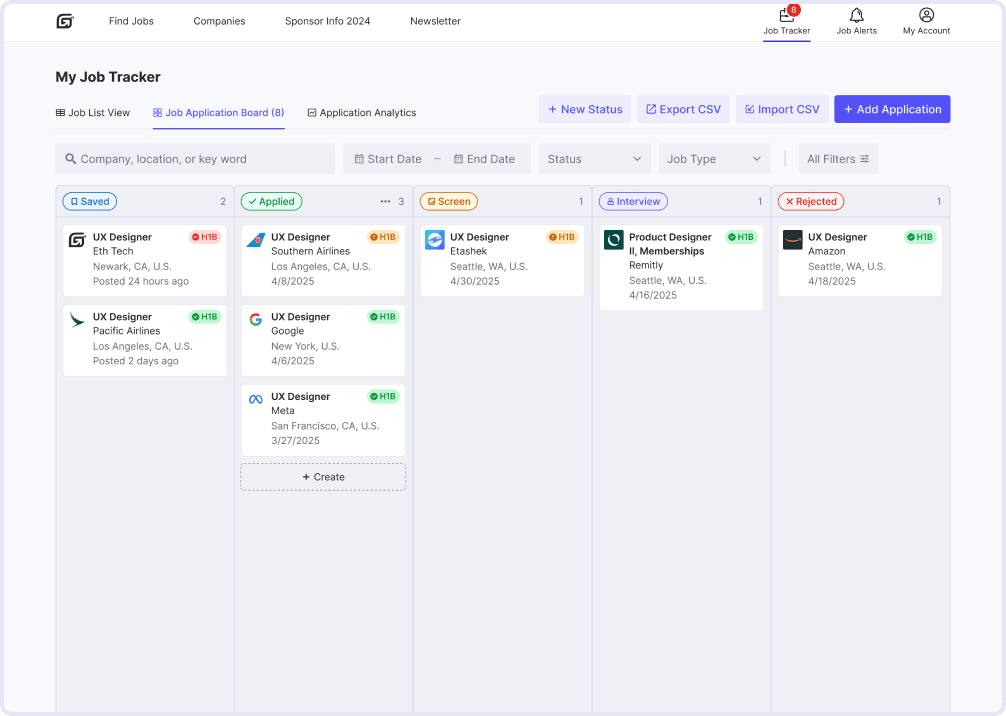This screenshot has width=1006, height=716.
Task: Click the Start Date calendar icon
Action: [359, 158]
